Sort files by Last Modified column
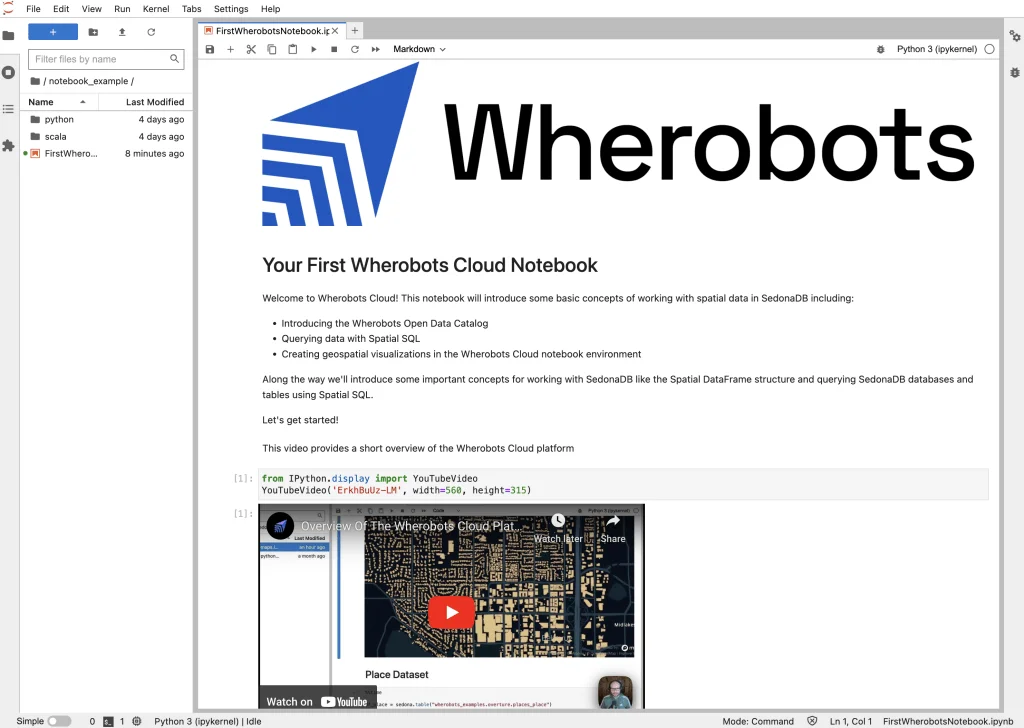The height and width of the screenshot is (728, 1024). point(145,102)
